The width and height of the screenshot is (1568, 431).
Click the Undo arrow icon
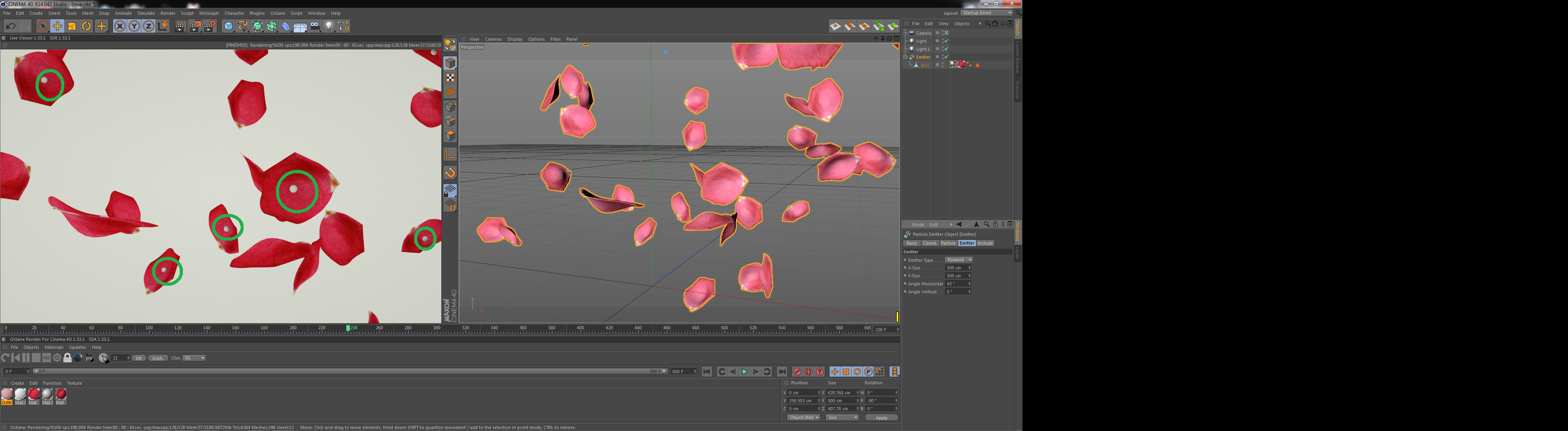tap(10, 26)
